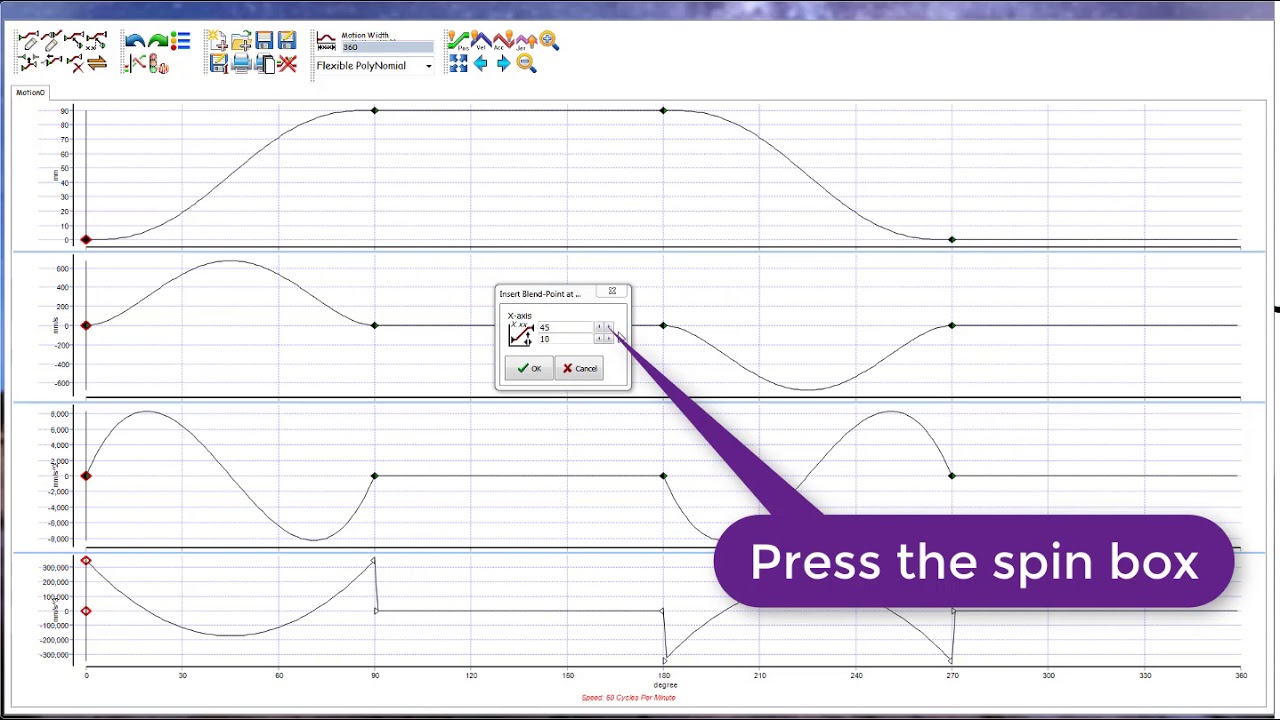Click the traffic light toolbar icon
Screen dimensions: 1280x720
coord(159,64)
